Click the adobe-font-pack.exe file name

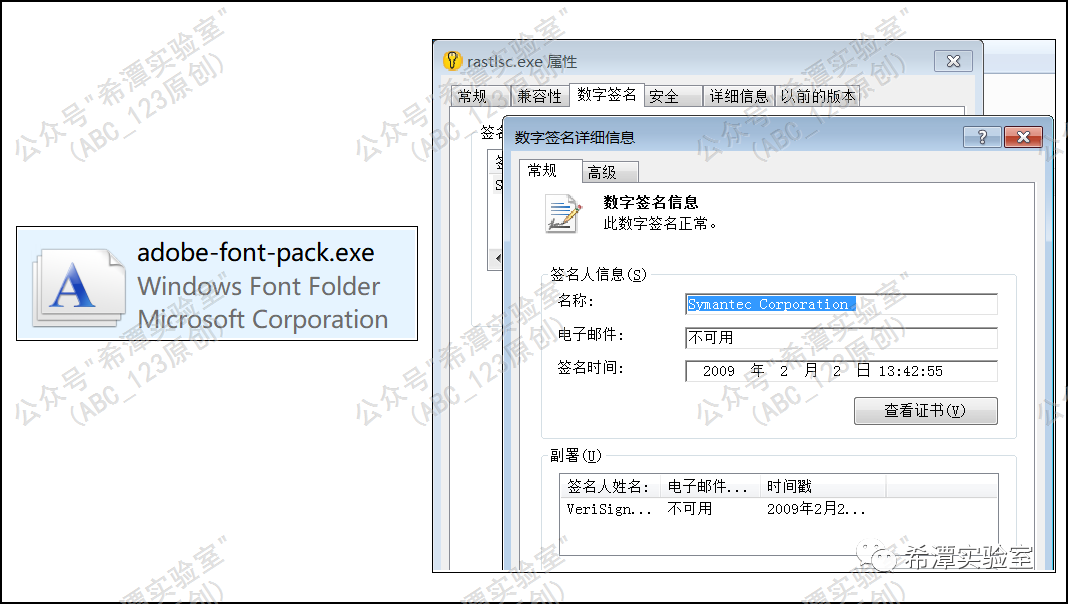tap(256, 253)
